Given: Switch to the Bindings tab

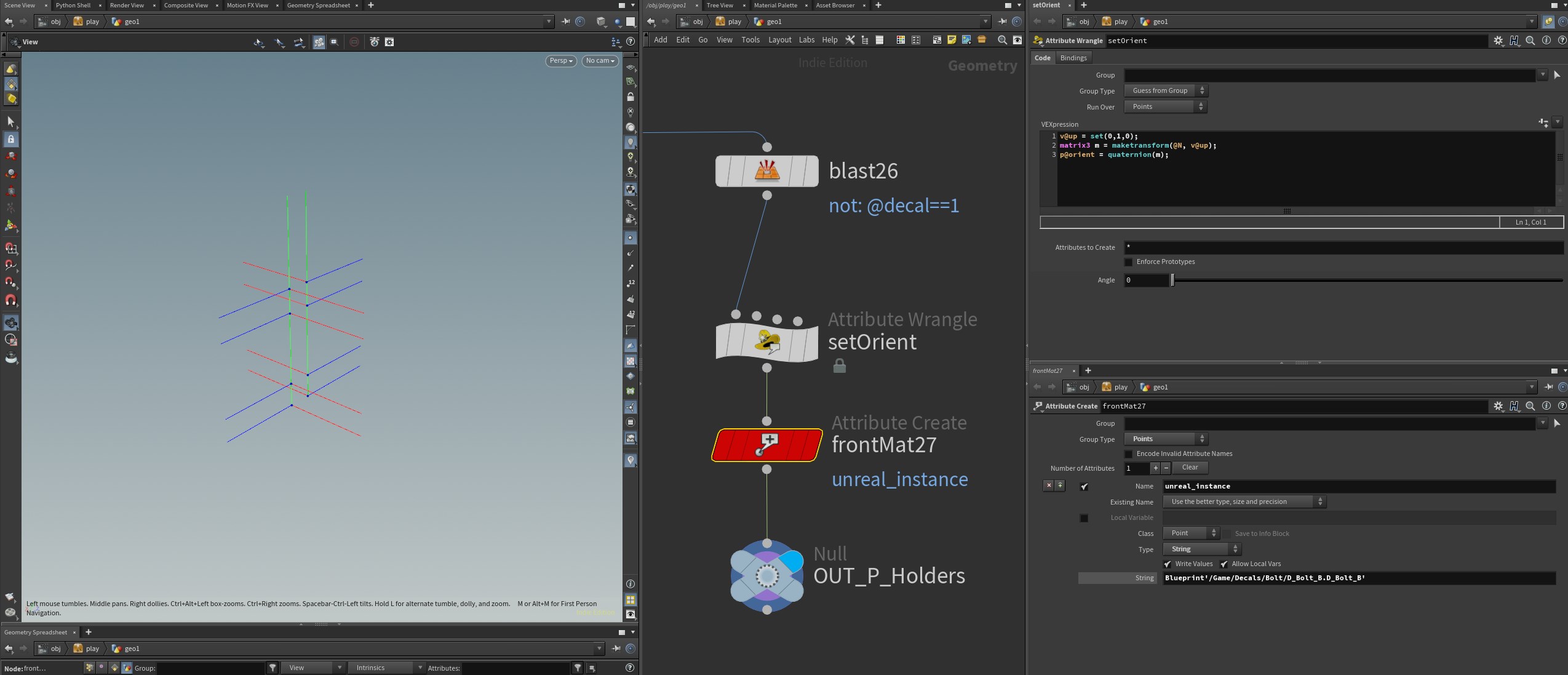Looking at the screenshot, I should click(x=1073, y=58).
